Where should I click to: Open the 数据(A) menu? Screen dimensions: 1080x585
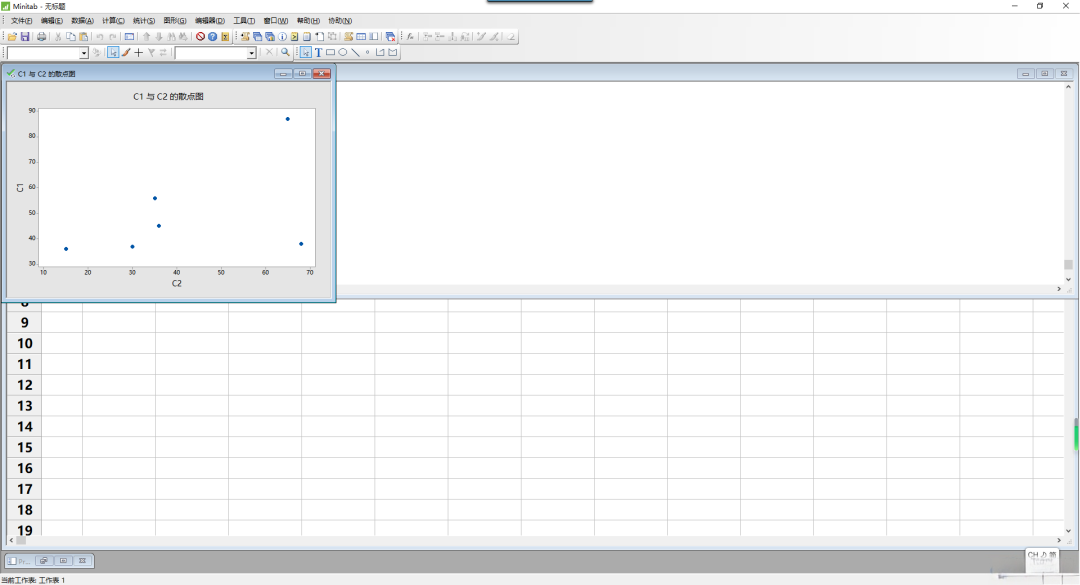coord(82,21)
